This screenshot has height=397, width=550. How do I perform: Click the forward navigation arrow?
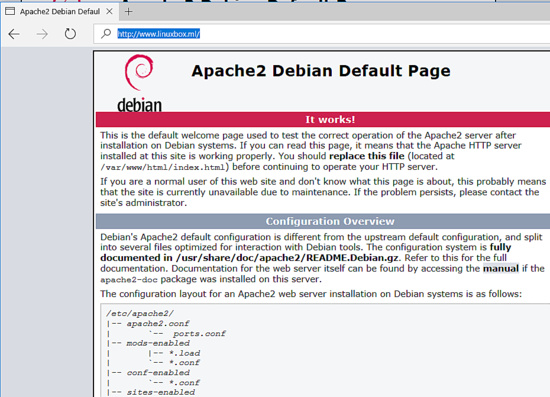42,34
